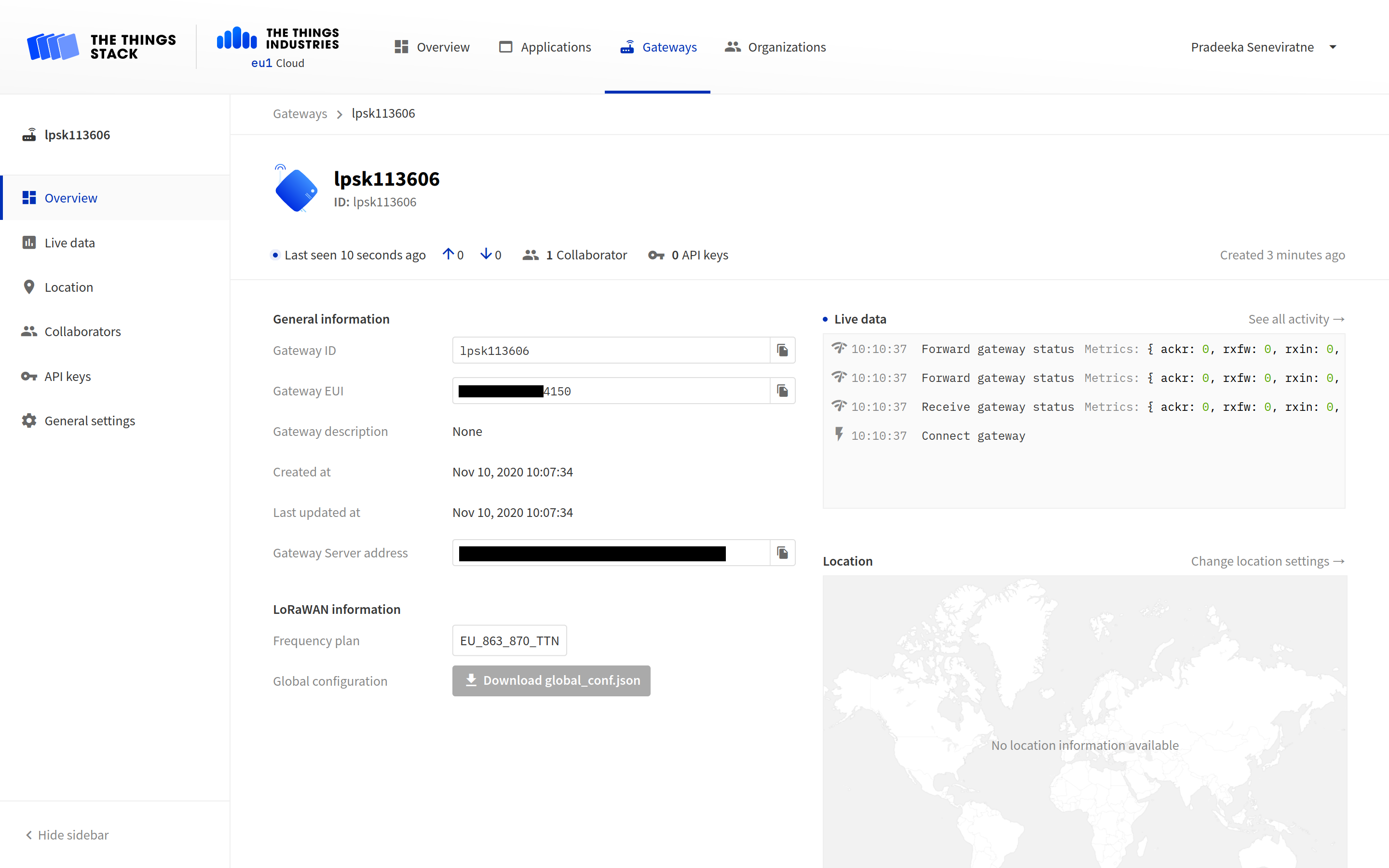Go to Location sidebar item
The image size is (1389, 868).
pos(68,287)
